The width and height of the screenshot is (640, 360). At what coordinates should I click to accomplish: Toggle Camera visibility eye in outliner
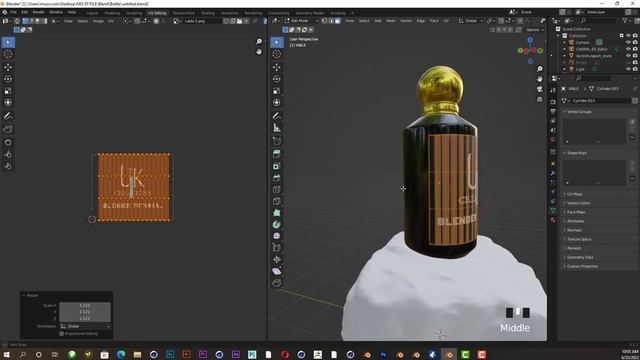point(628,42)
